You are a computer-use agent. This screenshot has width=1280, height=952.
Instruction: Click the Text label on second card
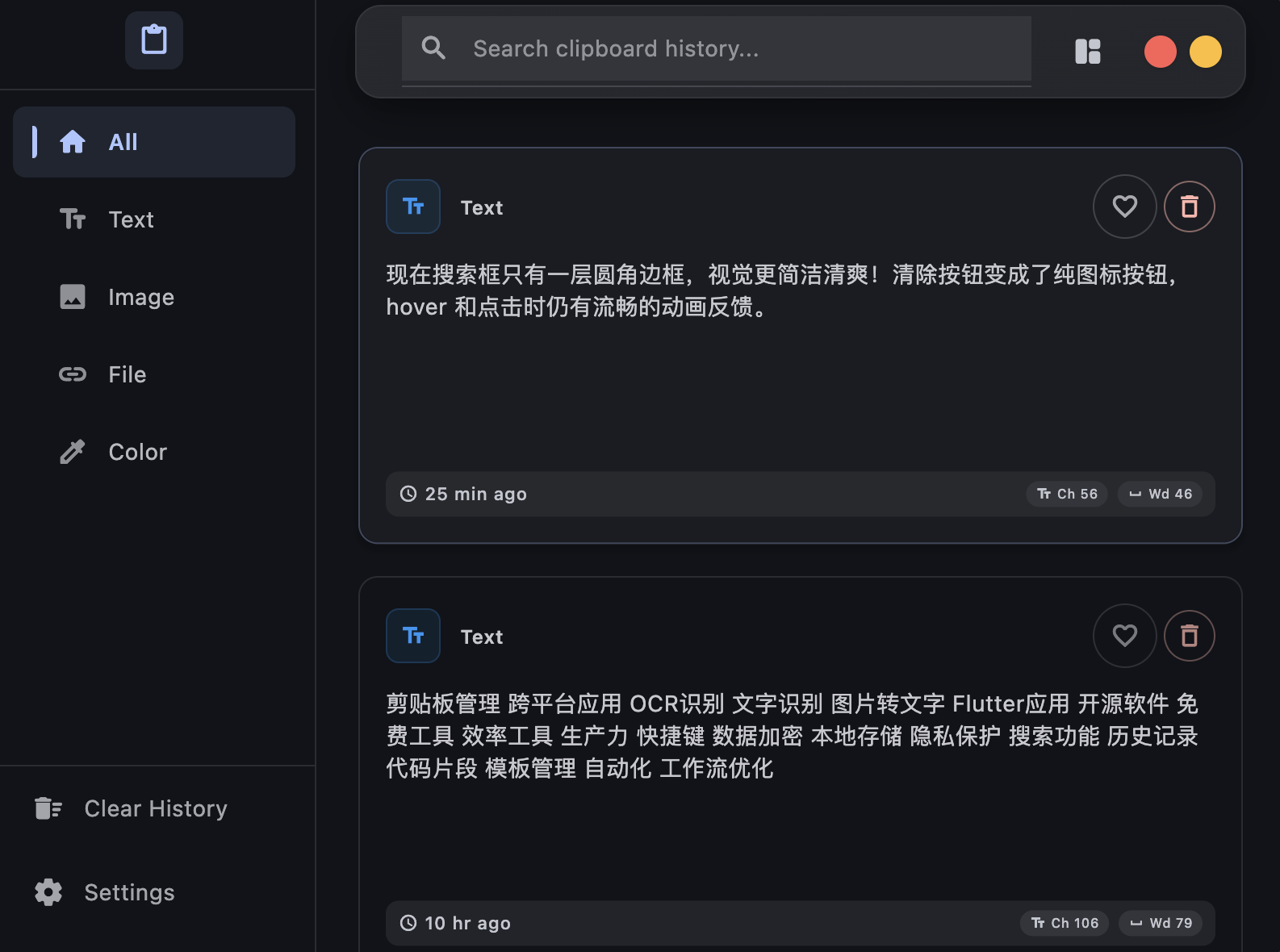click(x=482, y=637)
